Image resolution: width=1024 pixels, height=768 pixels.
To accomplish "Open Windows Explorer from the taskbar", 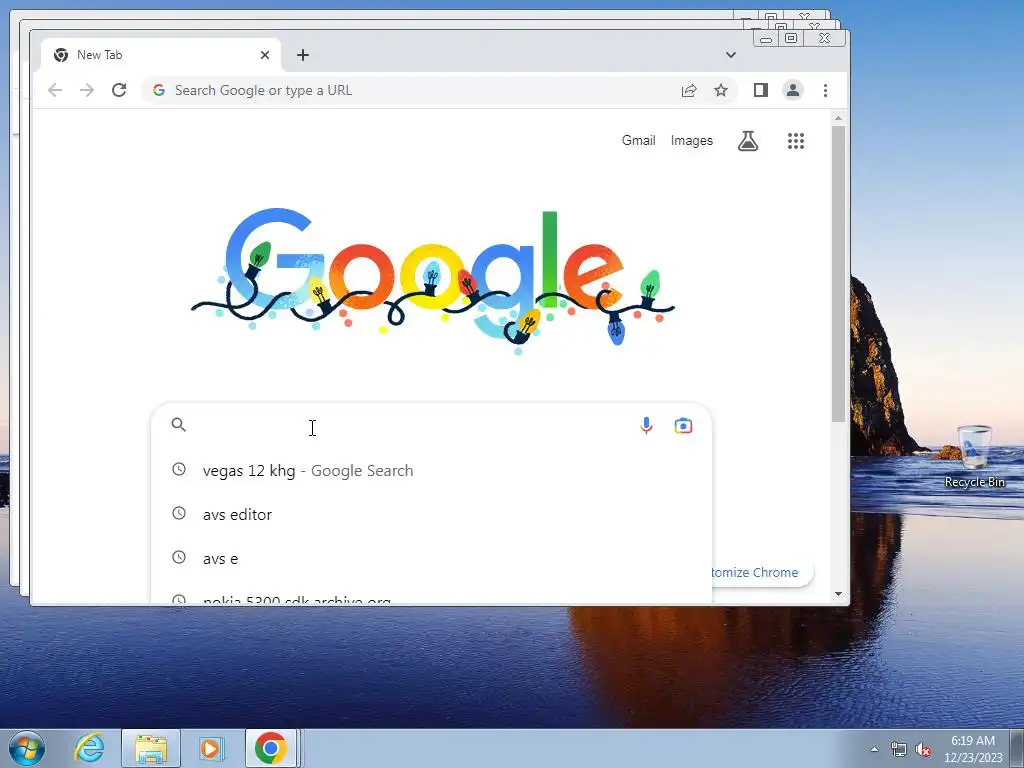I will (151, 748).
